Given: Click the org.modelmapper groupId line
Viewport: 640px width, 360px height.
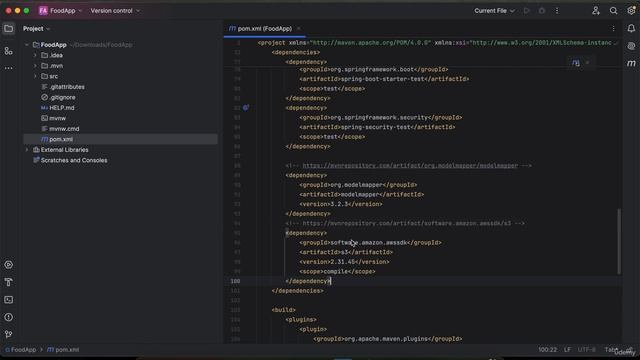Looking at the screenshot, I should click(x=358, y=184).
